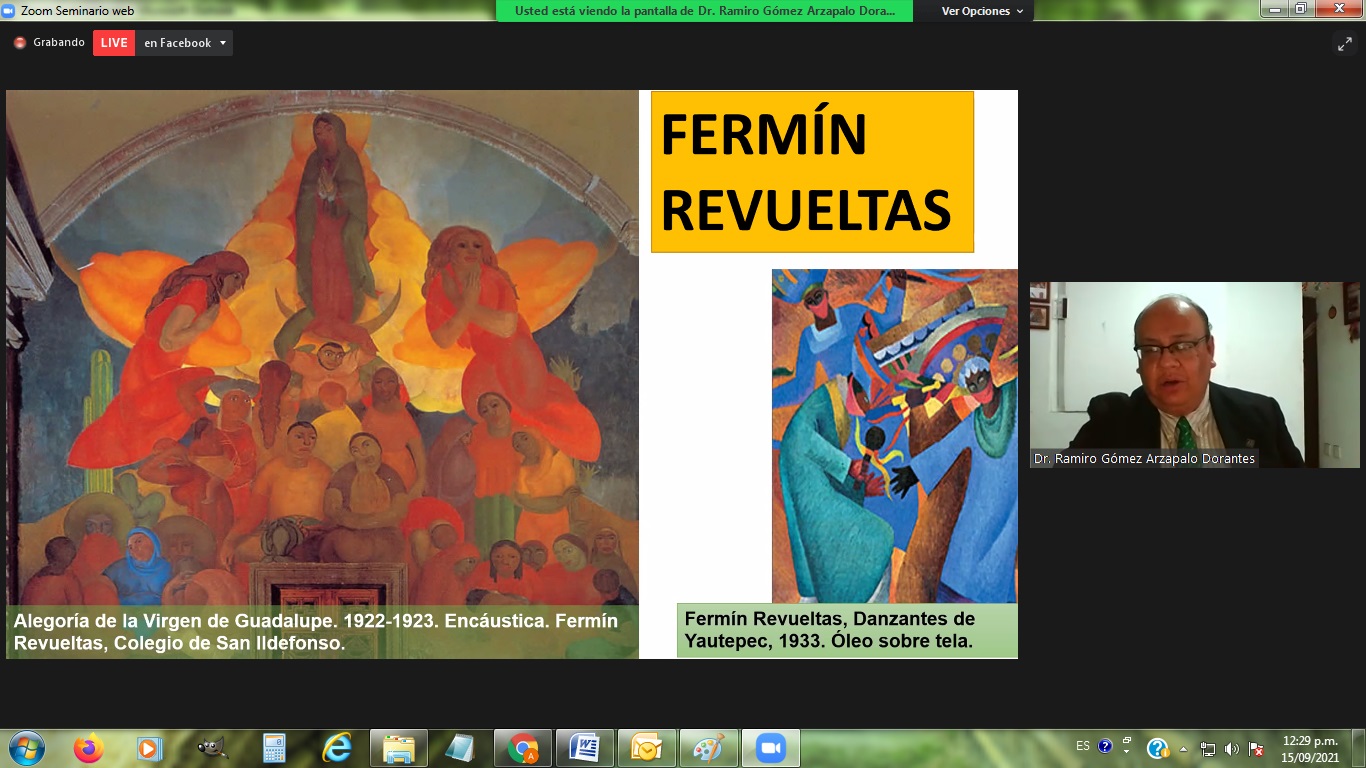Open Internet Explorer from the taskbar
This screenshot has width=1366, height=768.
336,748
